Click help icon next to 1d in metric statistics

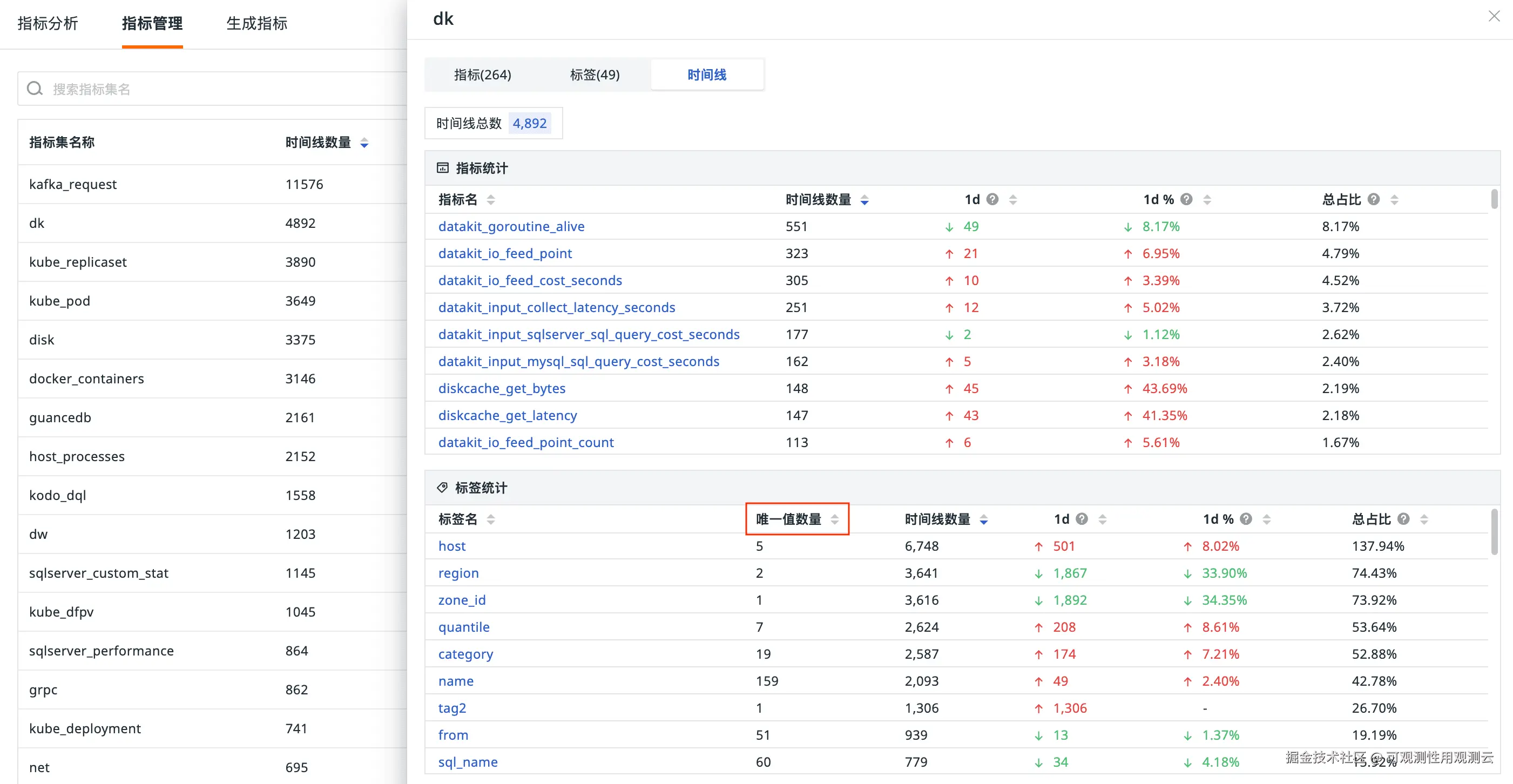[x=992, y=200]
